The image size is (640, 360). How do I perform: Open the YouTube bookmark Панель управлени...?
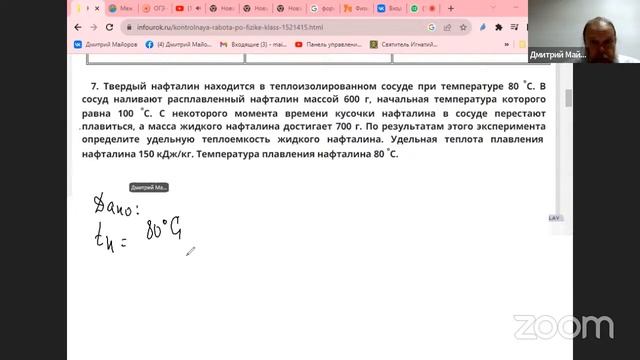[x=329, y=44]
